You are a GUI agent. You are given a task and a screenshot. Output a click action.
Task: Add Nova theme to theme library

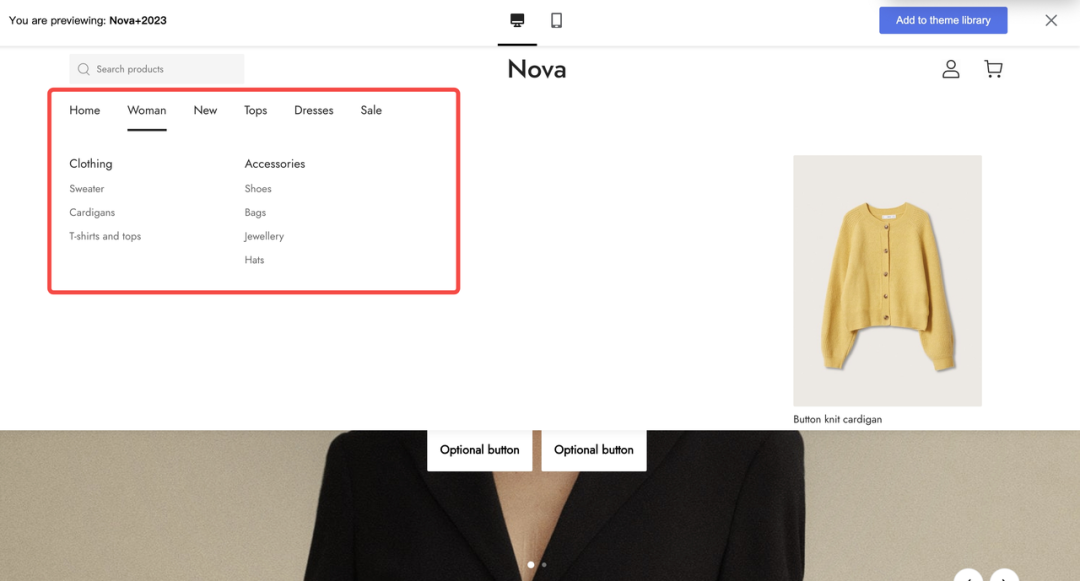943,21
